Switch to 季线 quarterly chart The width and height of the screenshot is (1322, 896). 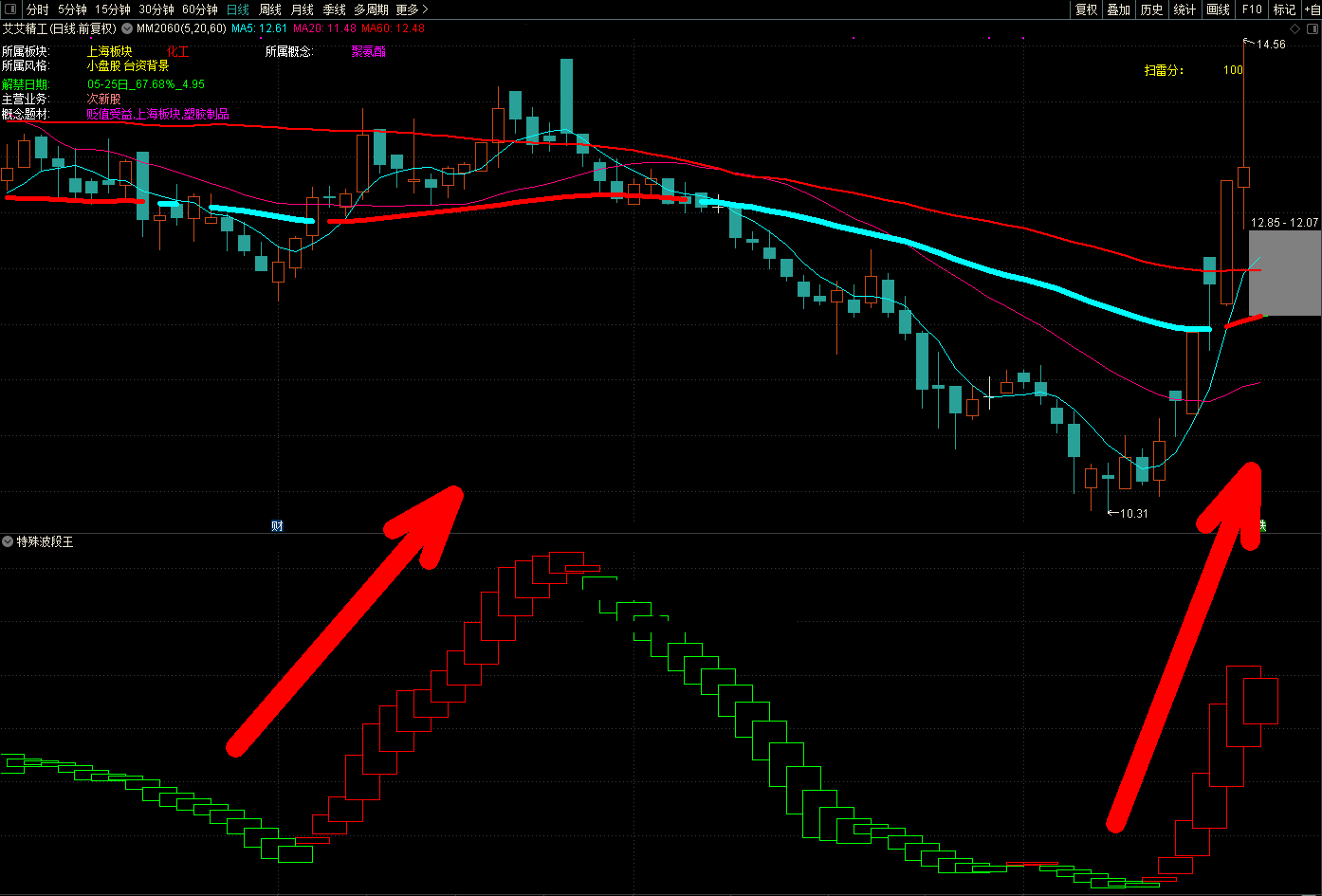[334, 9]
